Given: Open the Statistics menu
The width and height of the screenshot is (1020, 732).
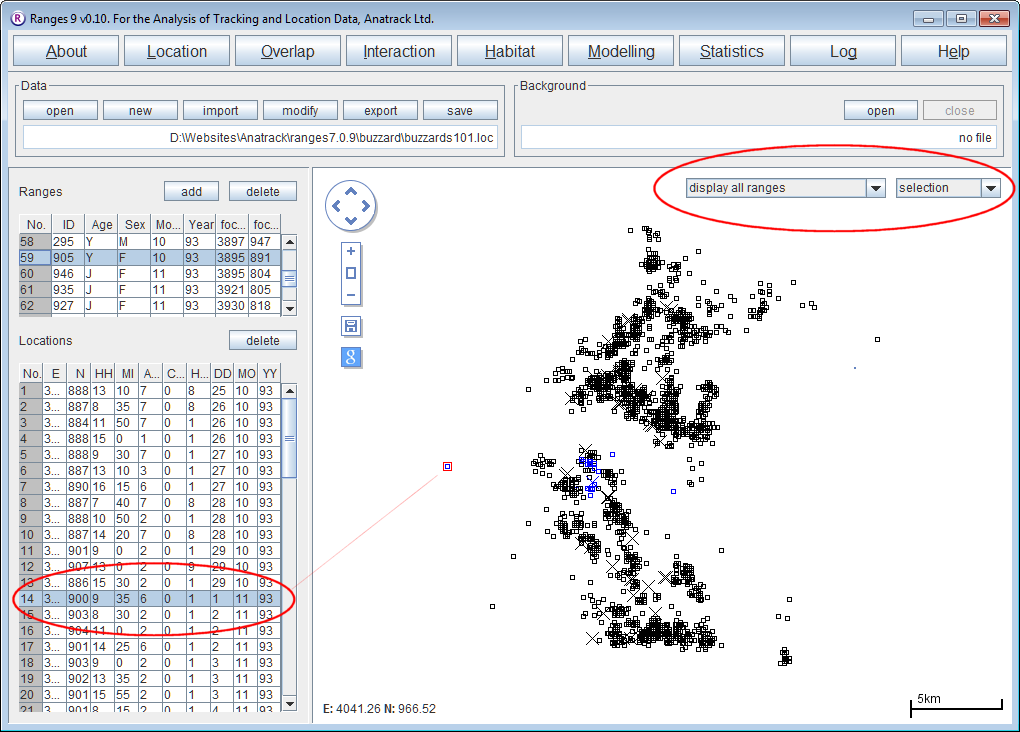Looking at the screenshot, I should [731, 52].
